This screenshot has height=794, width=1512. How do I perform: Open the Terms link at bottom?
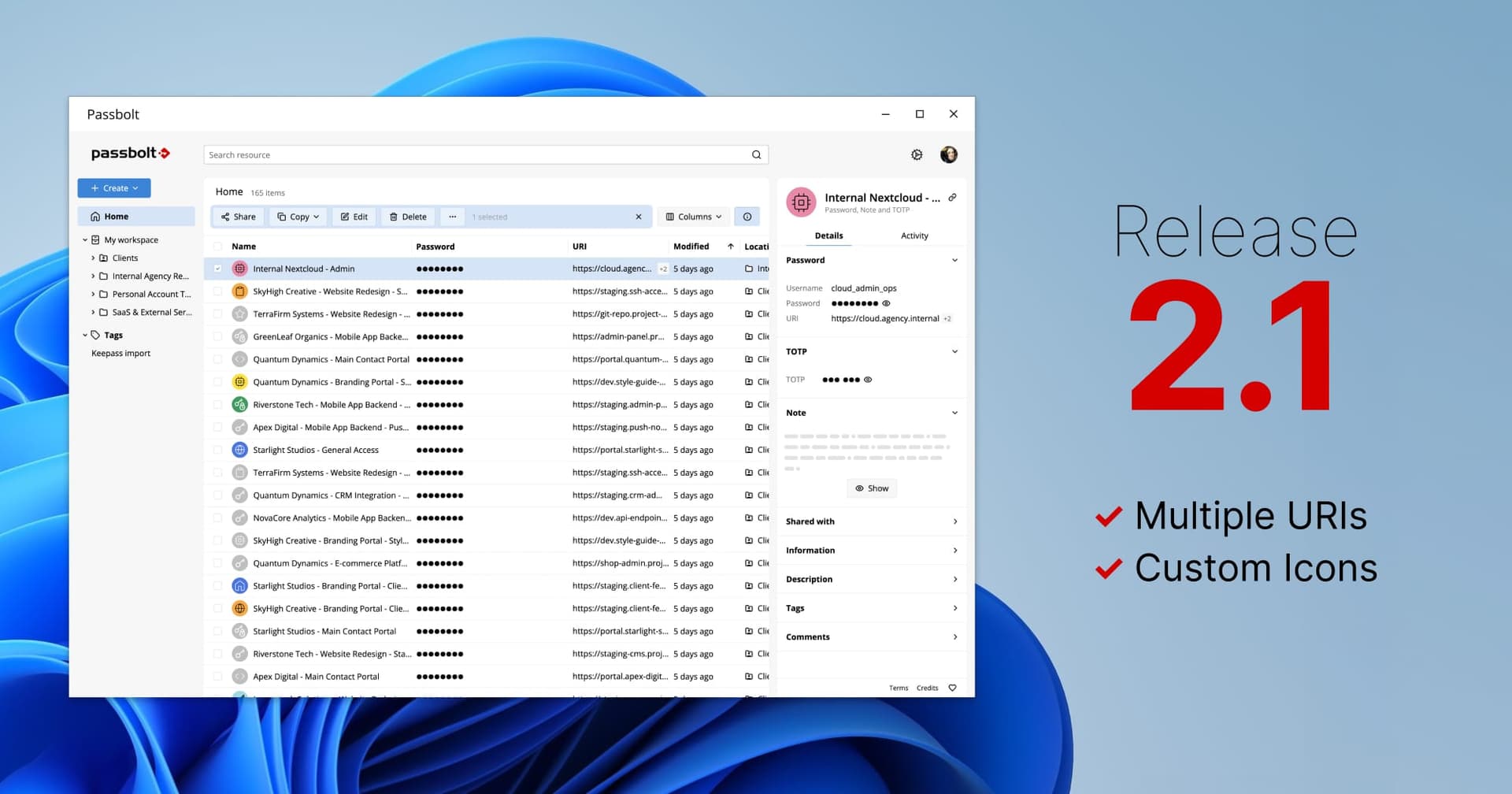(899, 688)
